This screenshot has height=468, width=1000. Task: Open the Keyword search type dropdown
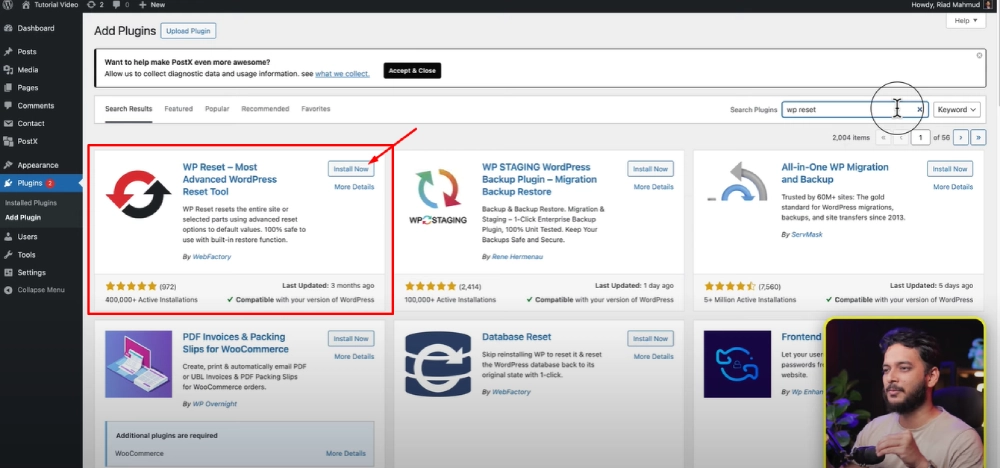point(957,110)
